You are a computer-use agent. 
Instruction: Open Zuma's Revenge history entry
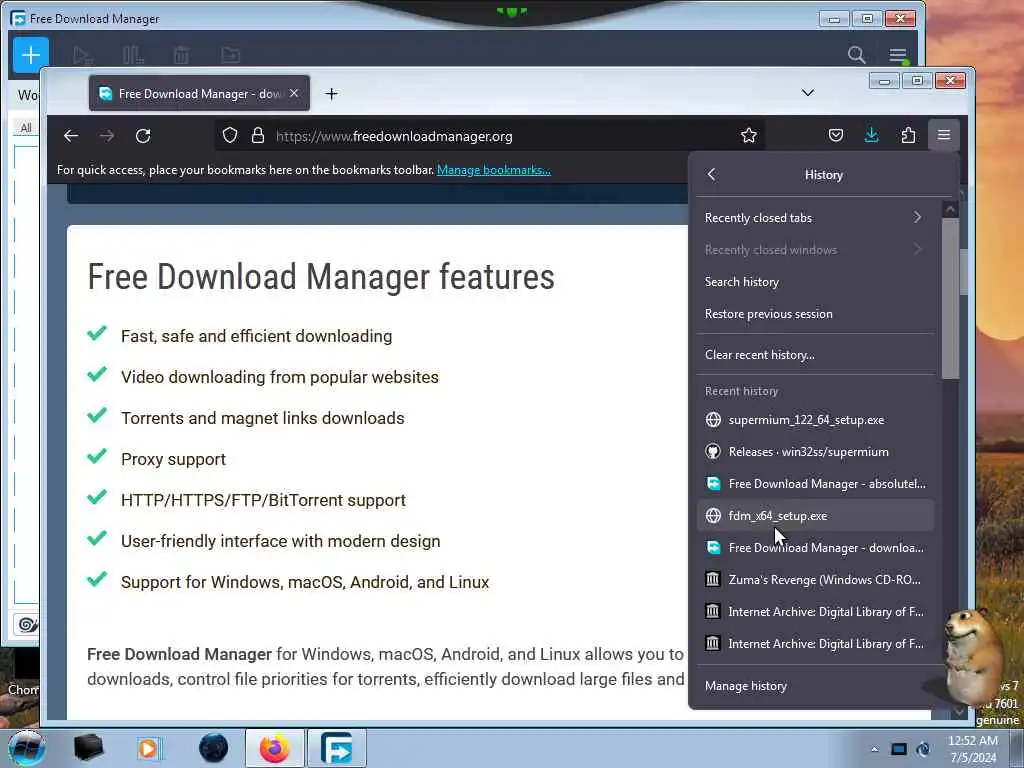point(814,580)
